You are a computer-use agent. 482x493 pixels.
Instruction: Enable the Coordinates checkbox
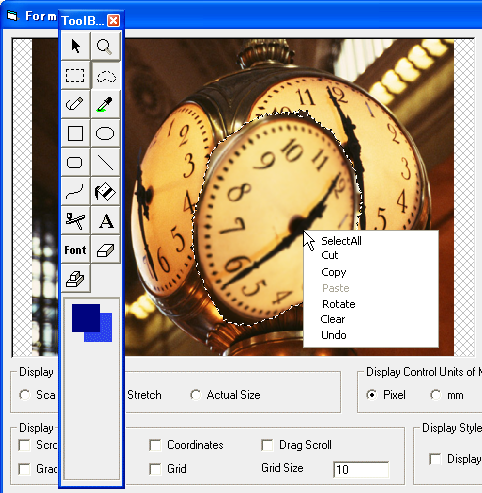[155, 445]
